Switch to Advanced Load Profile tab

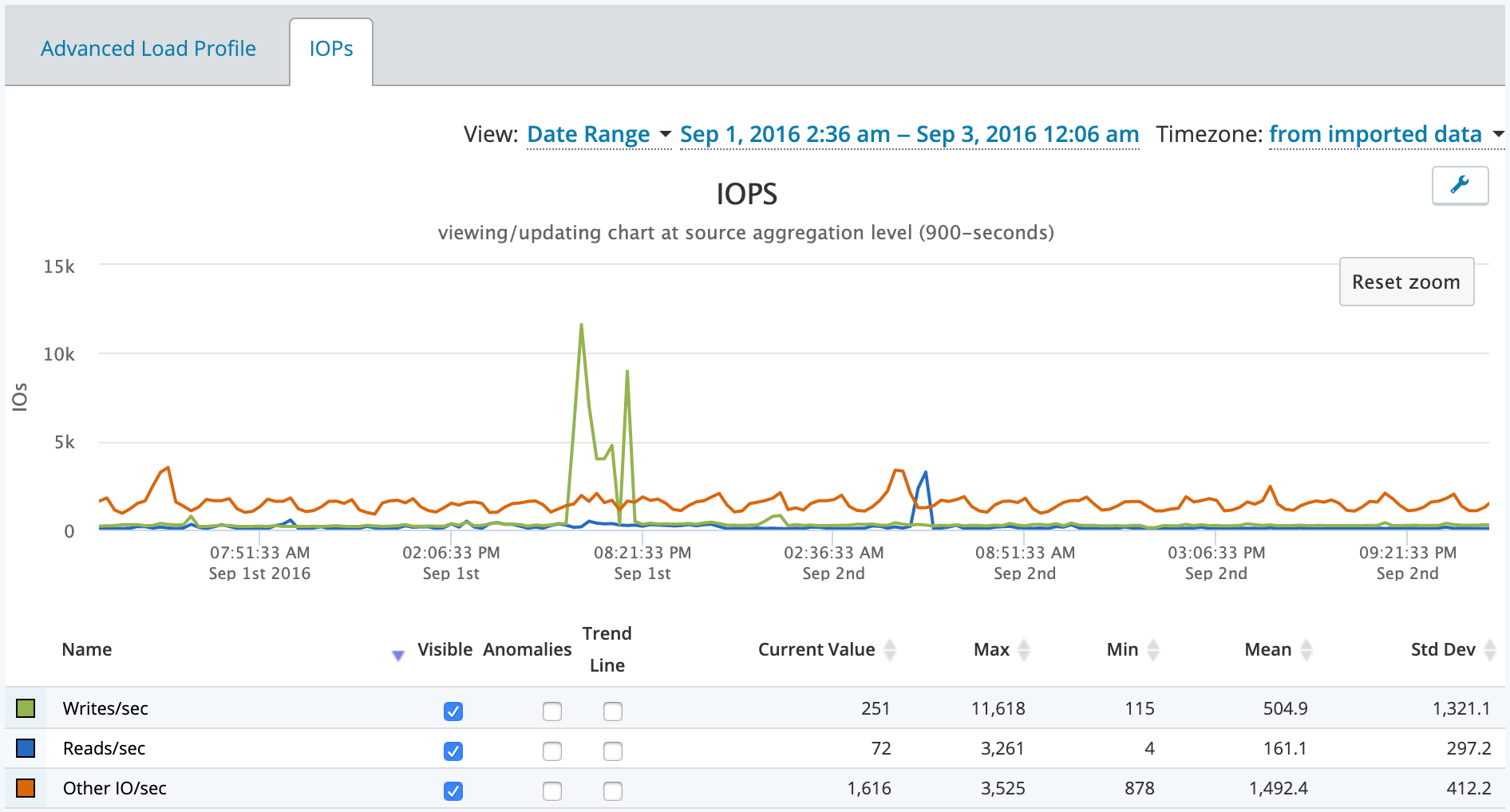pyautogui.click(x=148, y=49)
